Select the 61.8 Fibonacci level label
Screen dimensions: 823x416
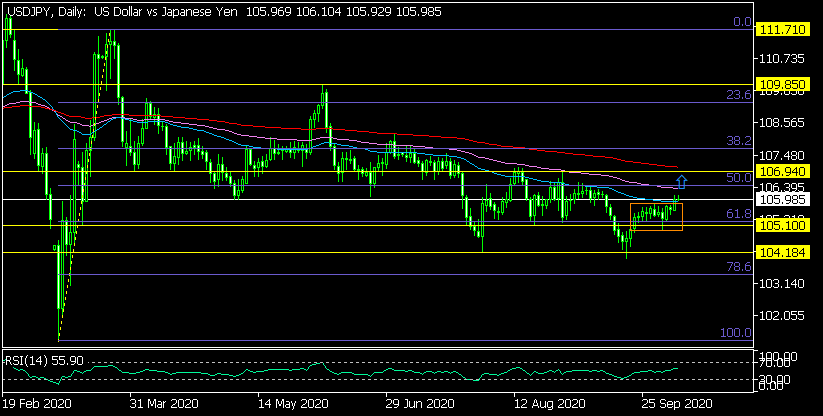point(739,214)
